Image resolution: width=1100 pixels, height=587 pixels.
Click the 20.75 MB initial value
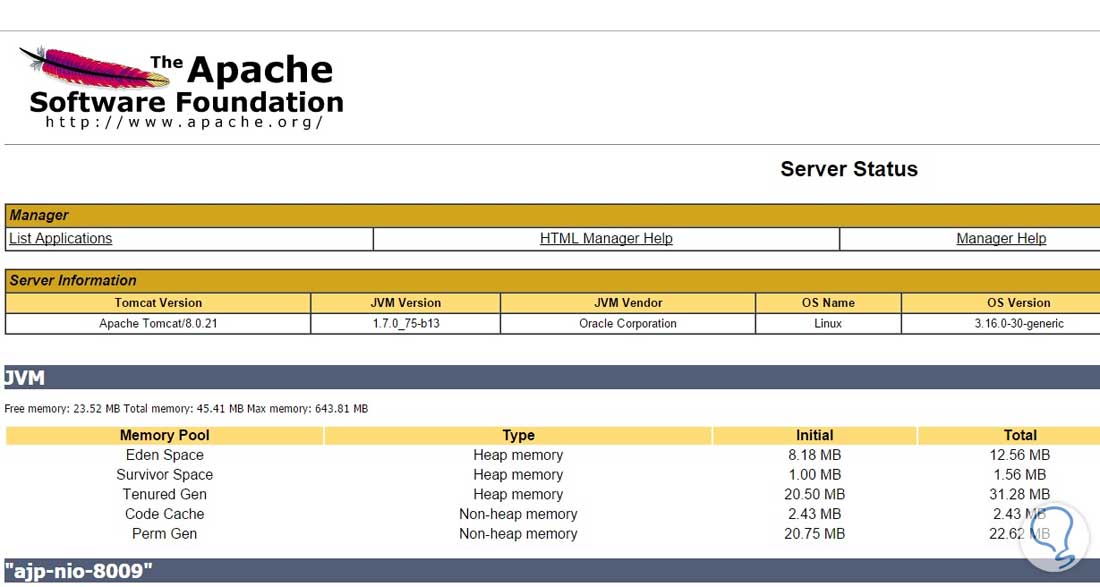click(x=814, y=534)
